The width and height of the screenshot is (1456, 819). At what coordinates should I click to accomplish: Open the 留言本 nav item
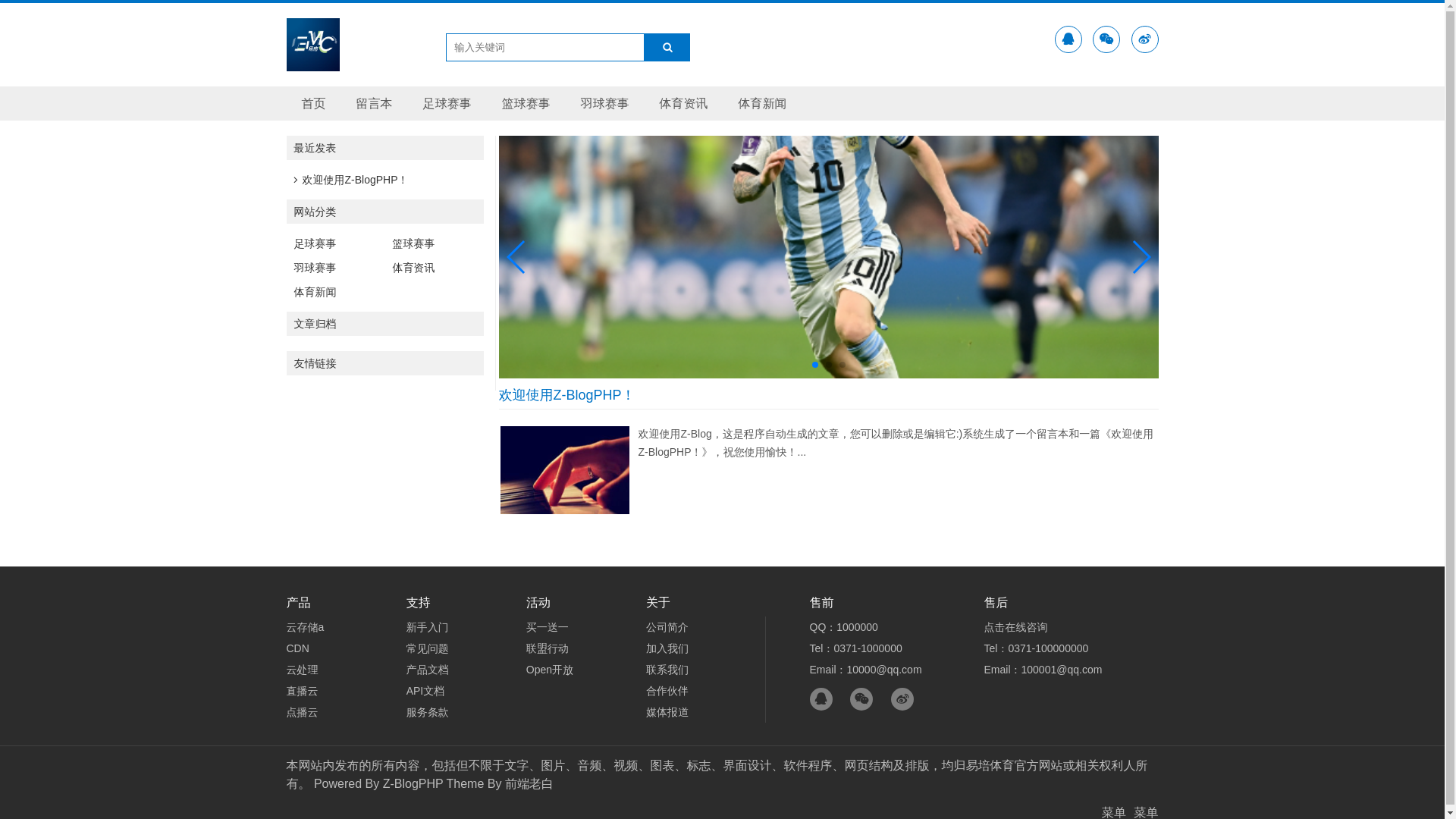(374, 103)
